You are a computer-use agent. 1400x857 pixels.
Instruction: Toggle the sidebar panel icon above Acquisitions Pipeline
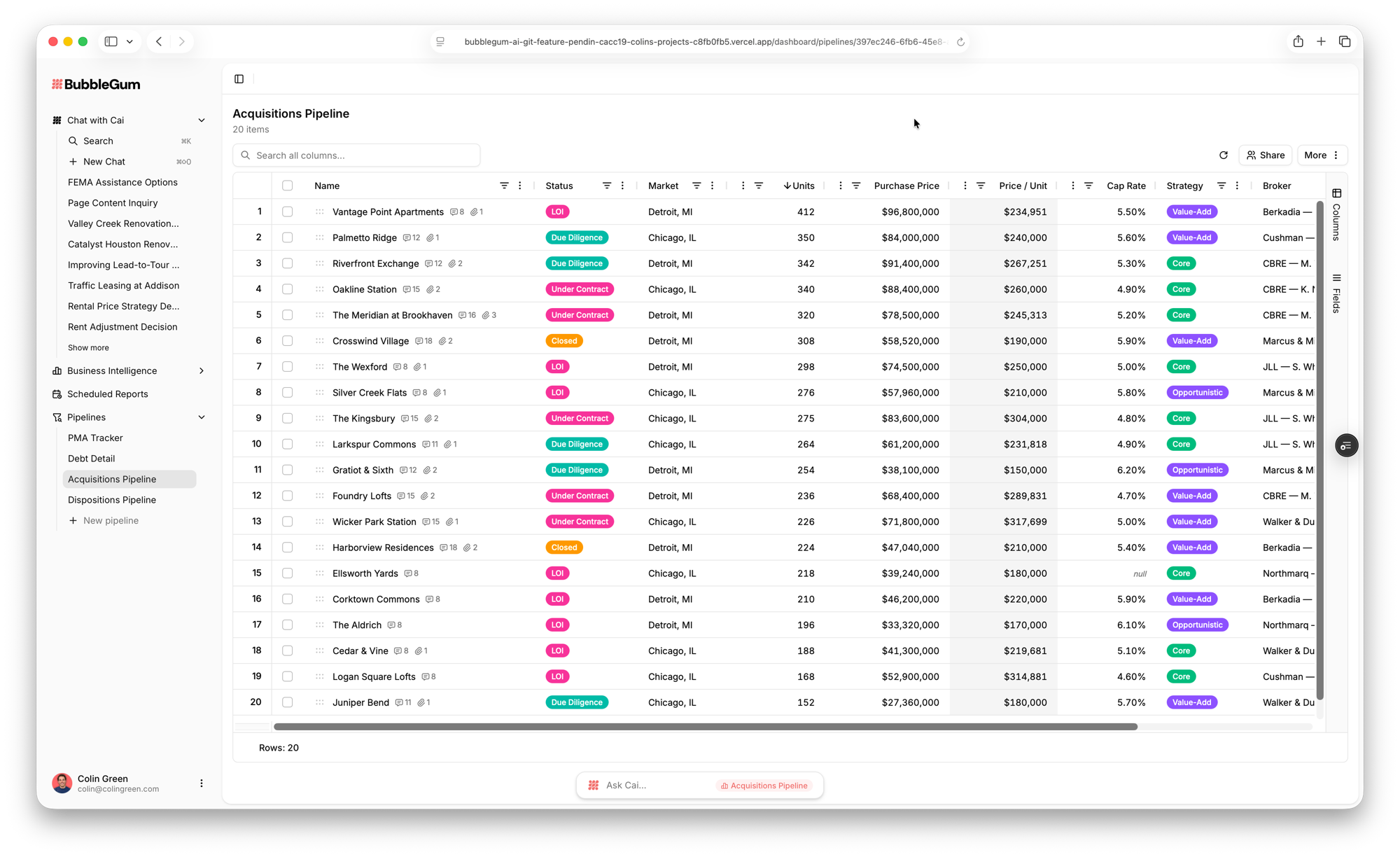[239, 79]
